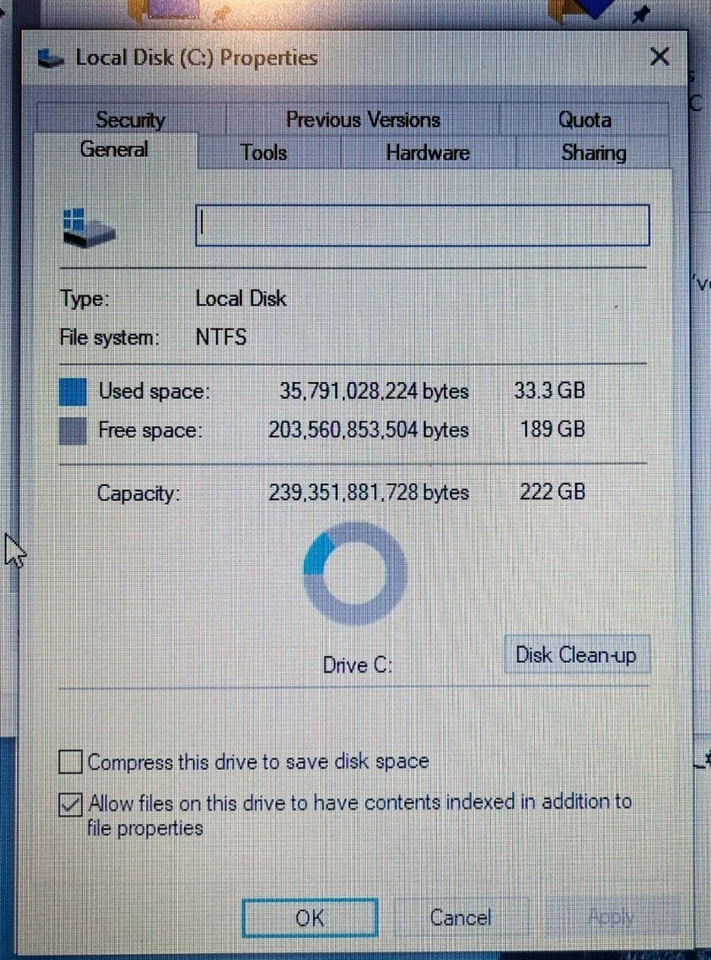The width and height of the screenshot is (711, 960).
Task: Click the '222 GB' capacity value
Action: pos(552,492)
